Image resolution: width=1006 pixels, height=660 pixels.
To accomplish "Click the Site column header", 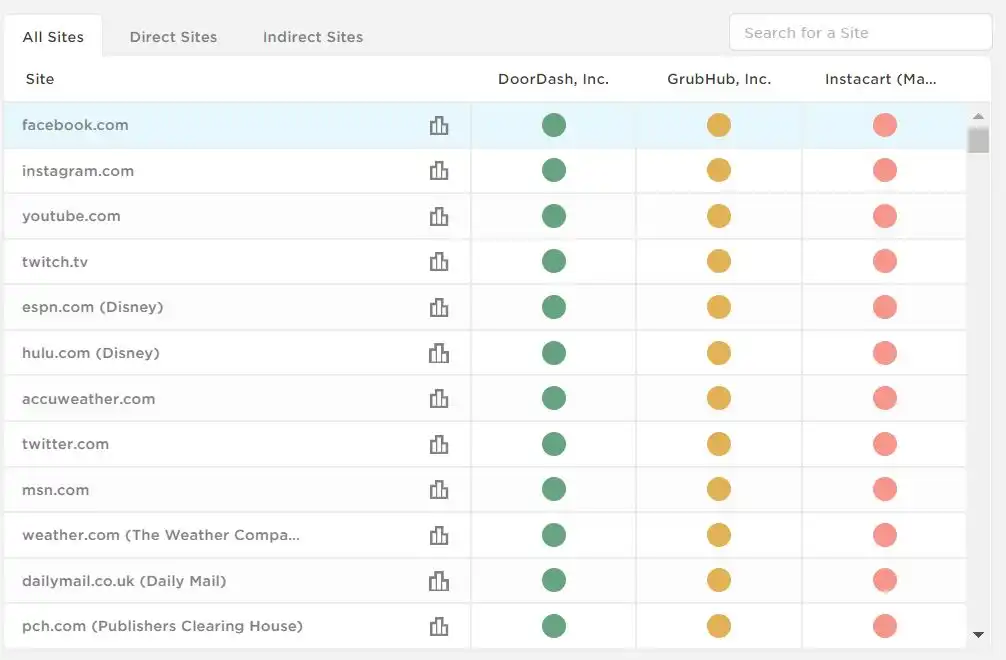I will click(40, 79).
